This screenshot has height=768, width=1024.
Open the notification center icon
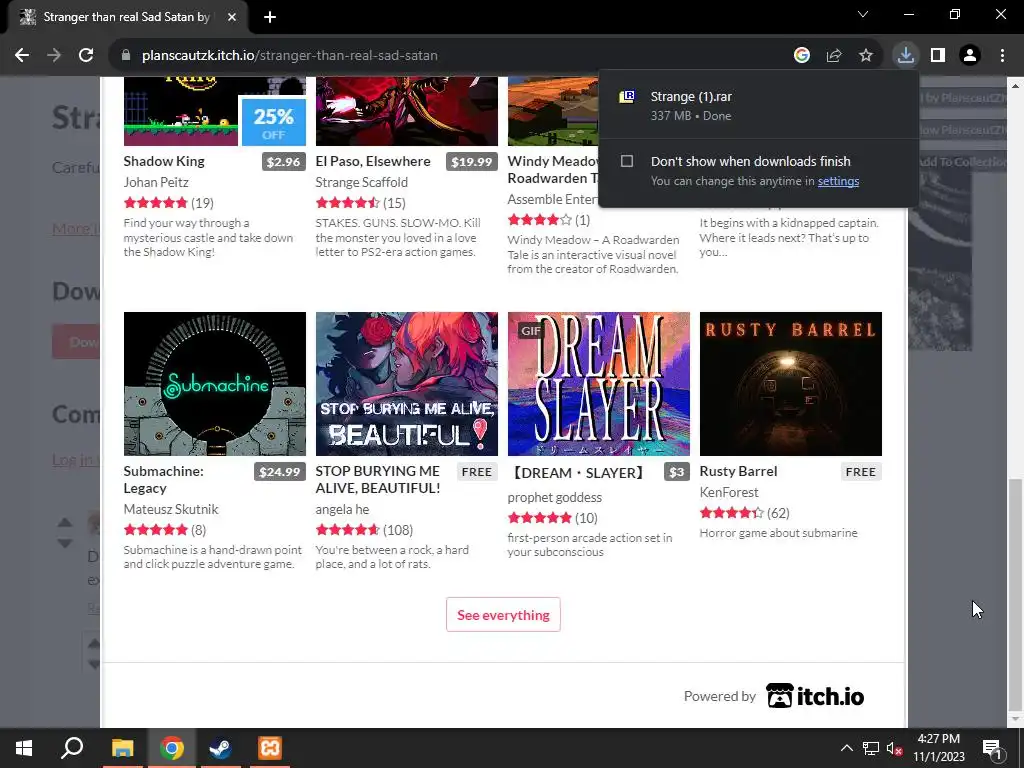tap(992, 748)
